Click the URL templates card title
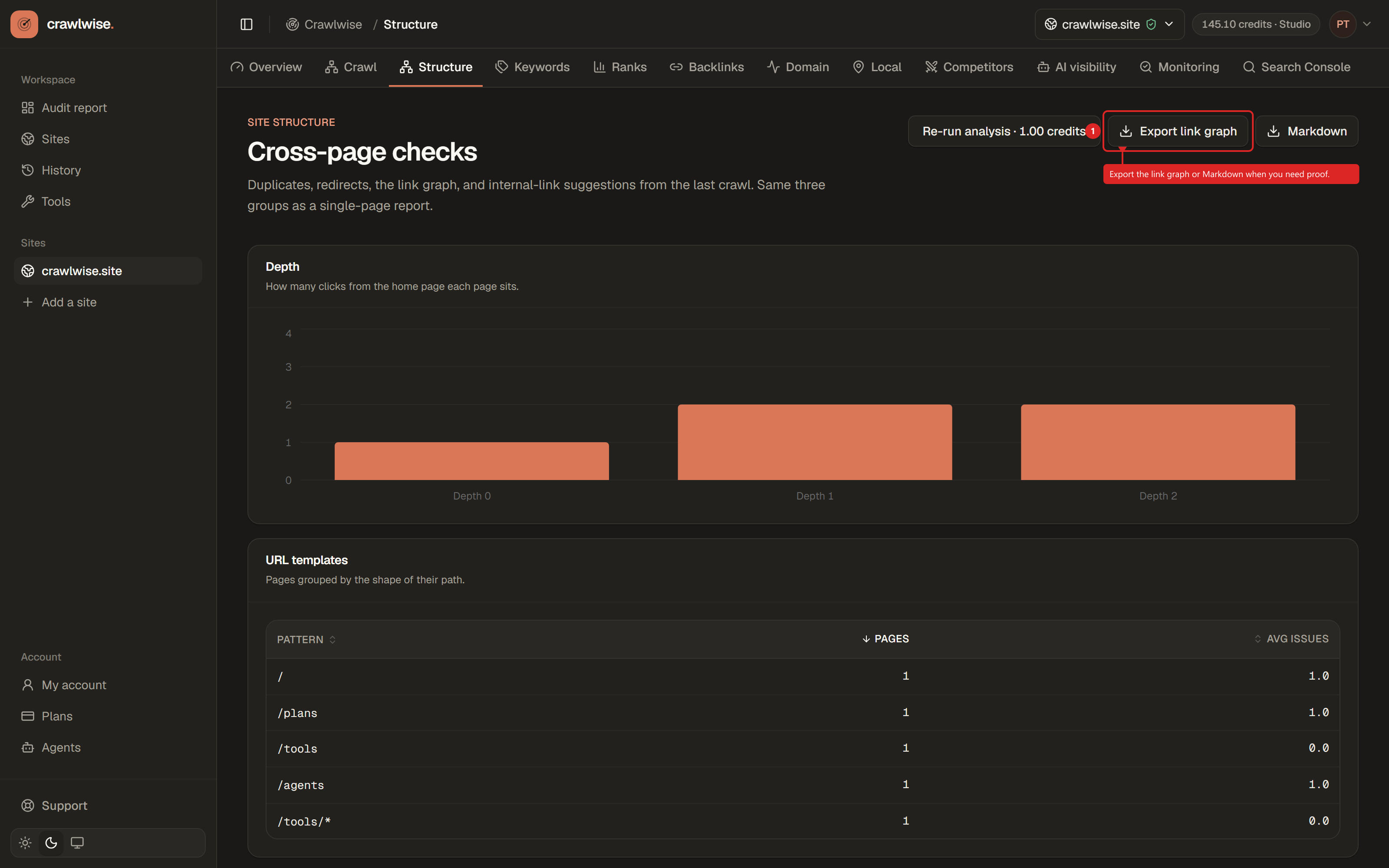This screenshot has height=868, width=1389. click(x=306, y=560)
